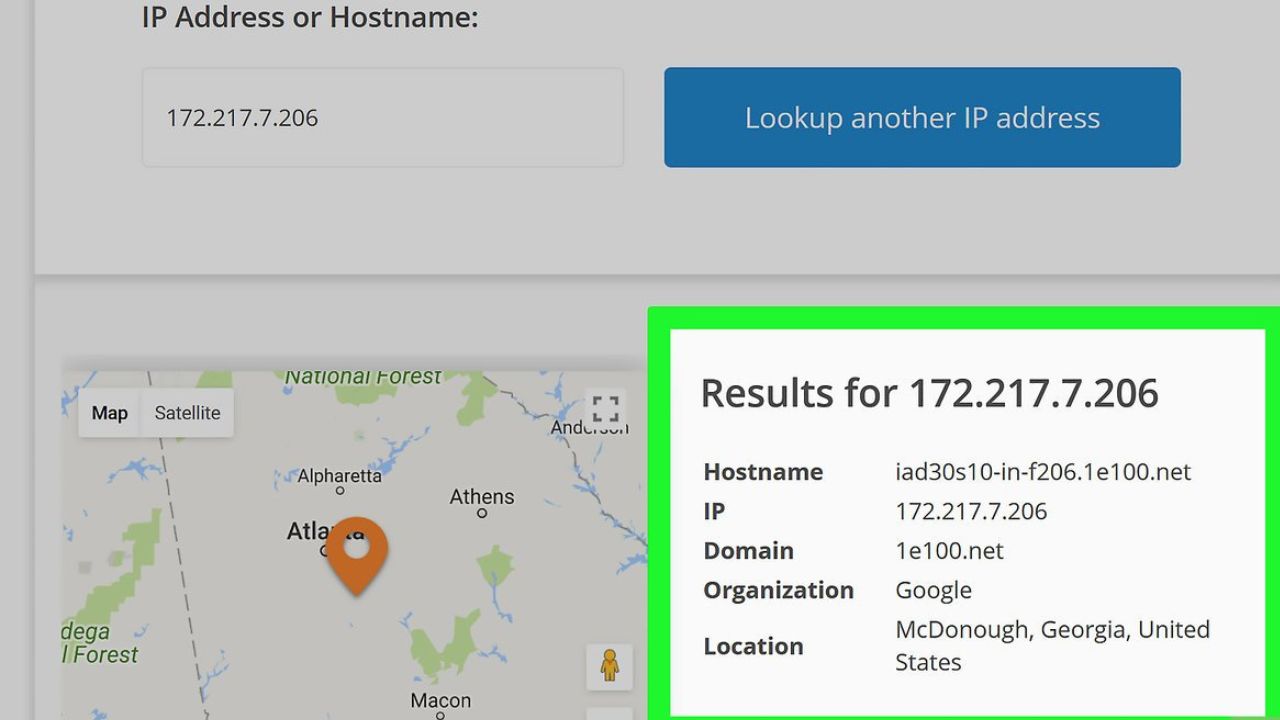Click the Street View pegman icon
The image size is (1280, 720).
pos(609,666)
